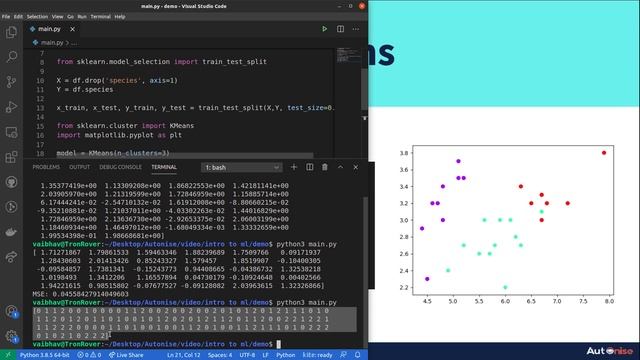Click the editor vertical scrollbar

pos(364,89)
